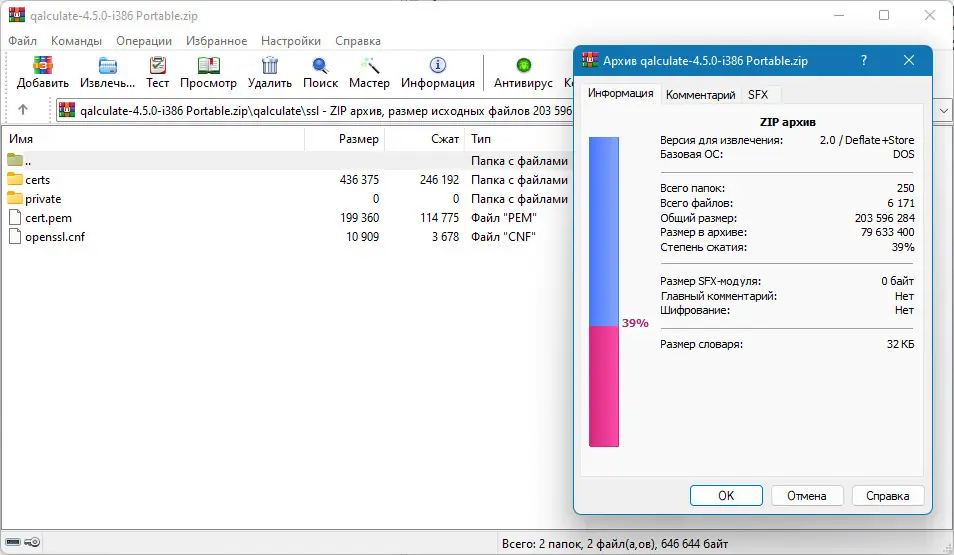
Task: Sort by the Имя column header
Action: (153, 139)
